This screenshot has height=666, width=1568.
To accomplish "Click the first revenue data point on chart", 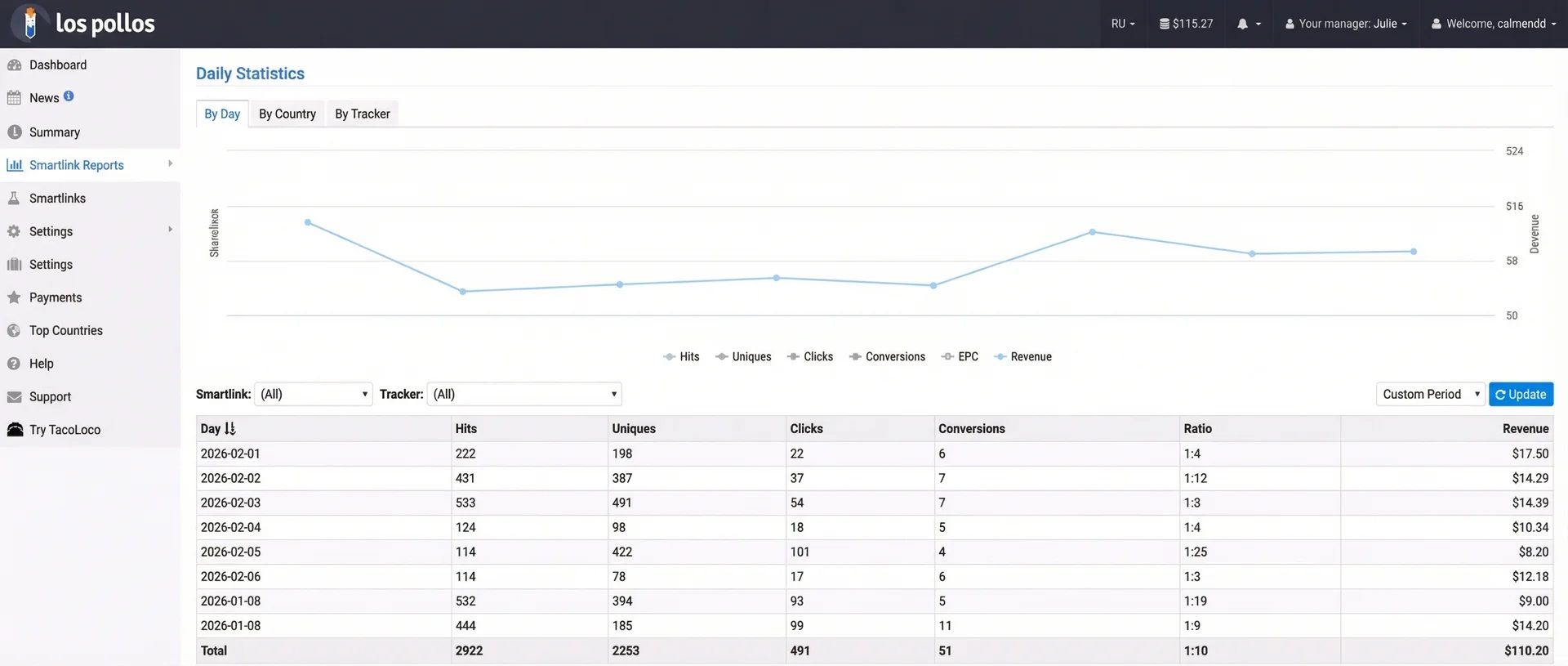I will (308, 222).
